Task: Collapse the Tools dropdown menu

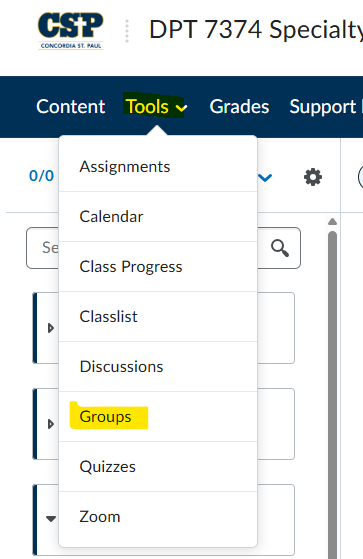Action: (156, 107)
